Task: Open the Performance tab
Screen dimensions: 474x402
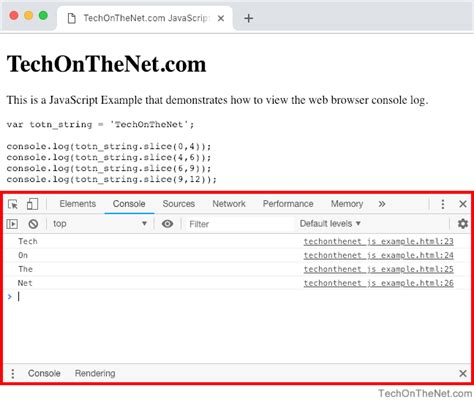Action: point(288,204)
